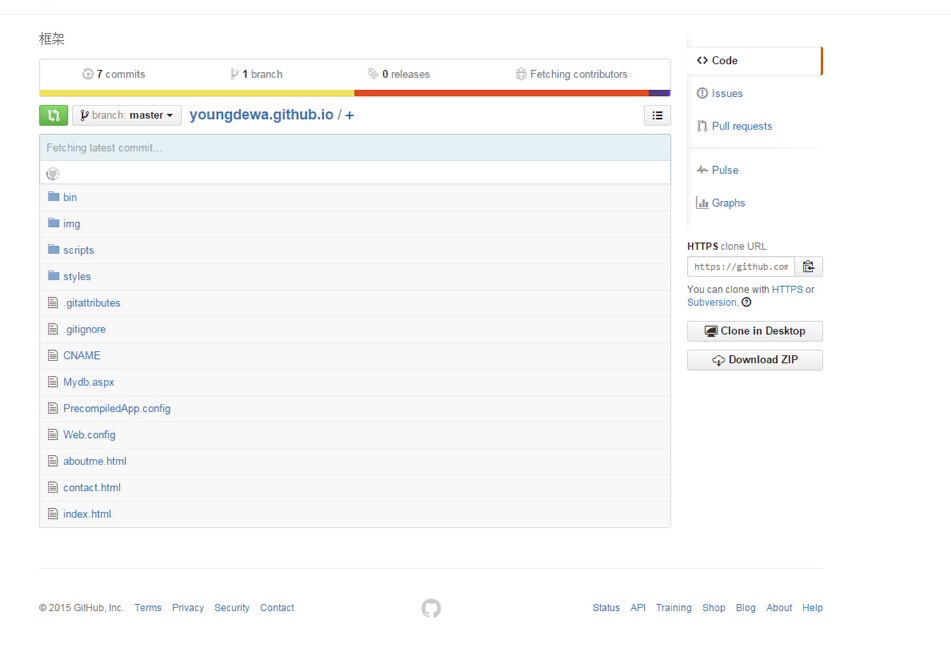Click the green compare and review button
This screenshot has height=650, width=951.
[x=53, y=115]
